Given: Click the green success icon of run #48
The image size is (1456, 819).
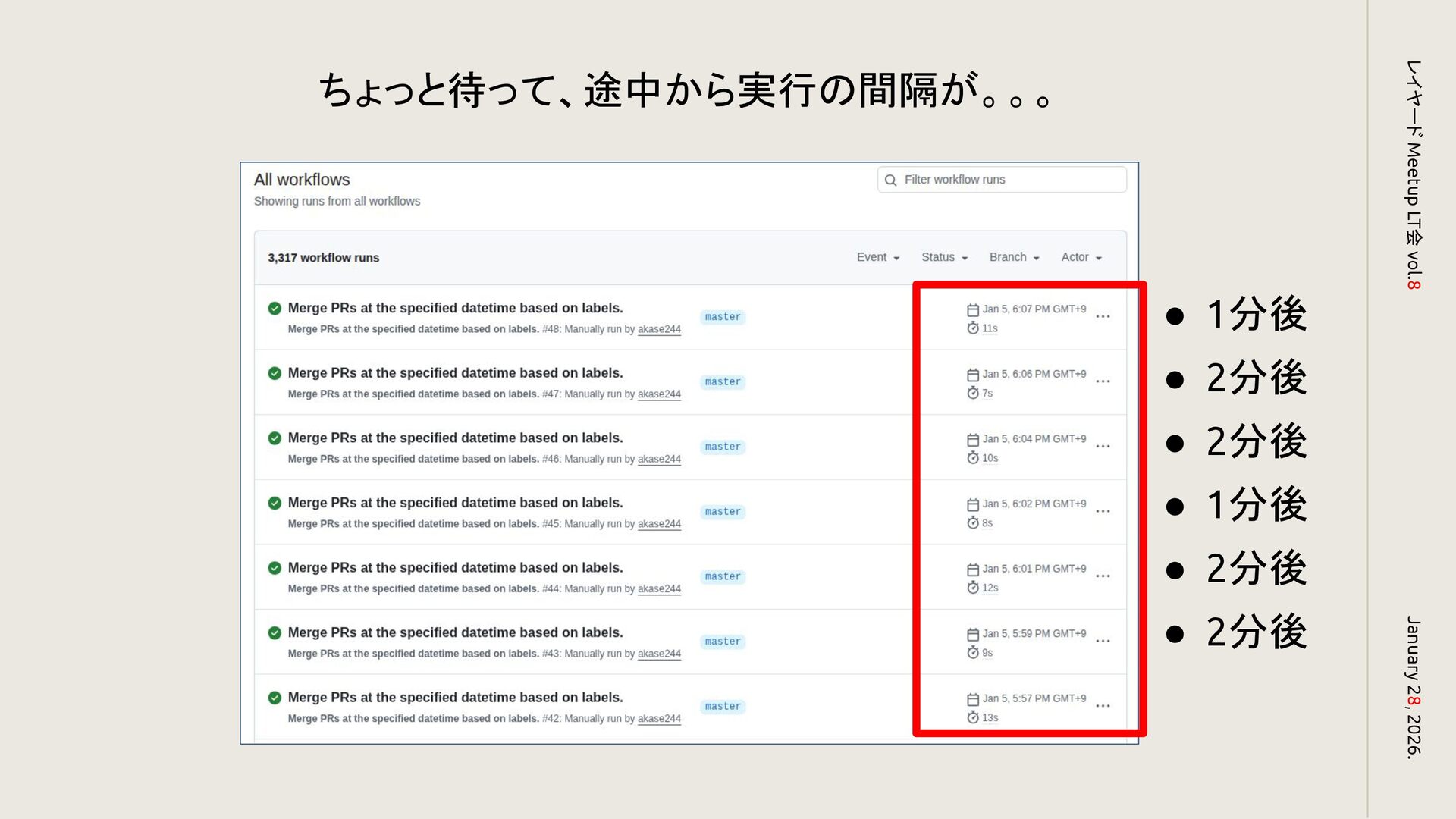Looking at the screenshot, I should coord(275,308).
